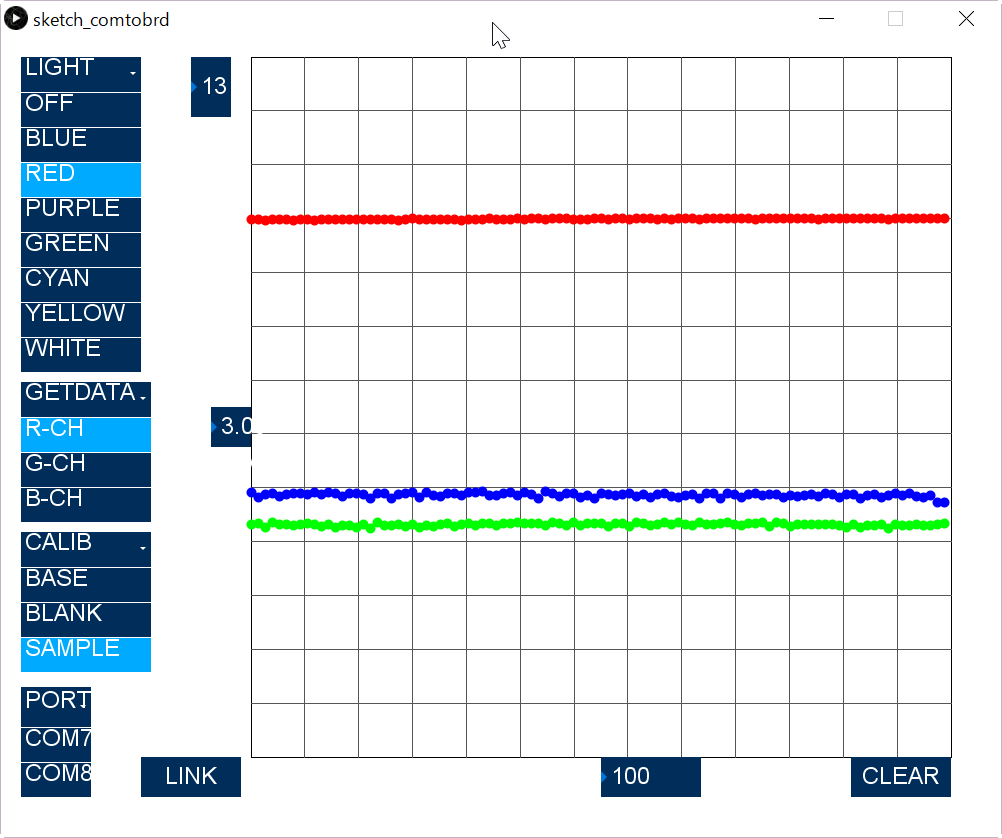Select GREEN light option
The width and height of the screenshot is (1002, 838).
click(x=81, y=250)
